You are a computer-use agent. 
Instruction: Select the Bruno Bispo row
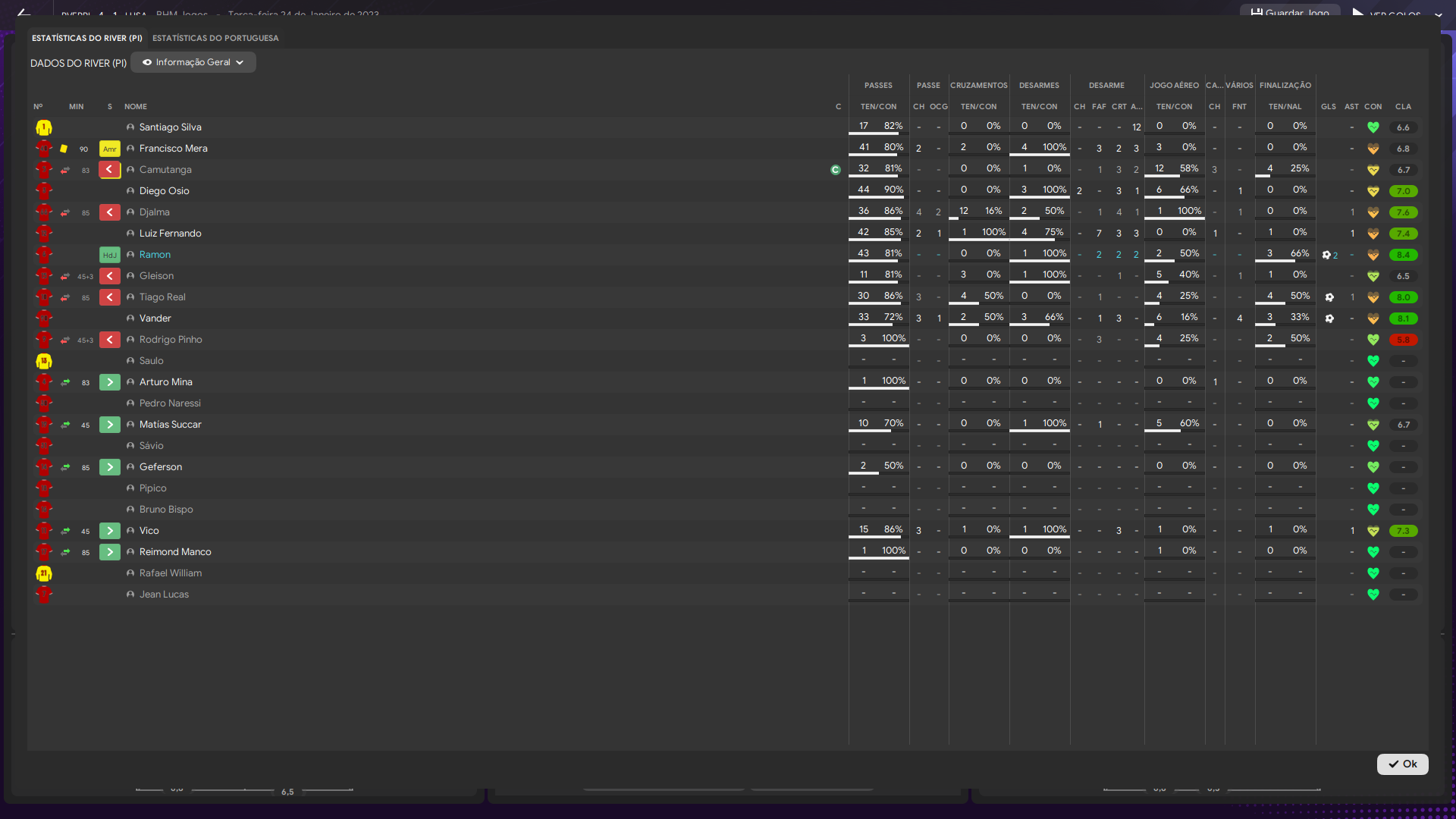[x=728, y=510]
